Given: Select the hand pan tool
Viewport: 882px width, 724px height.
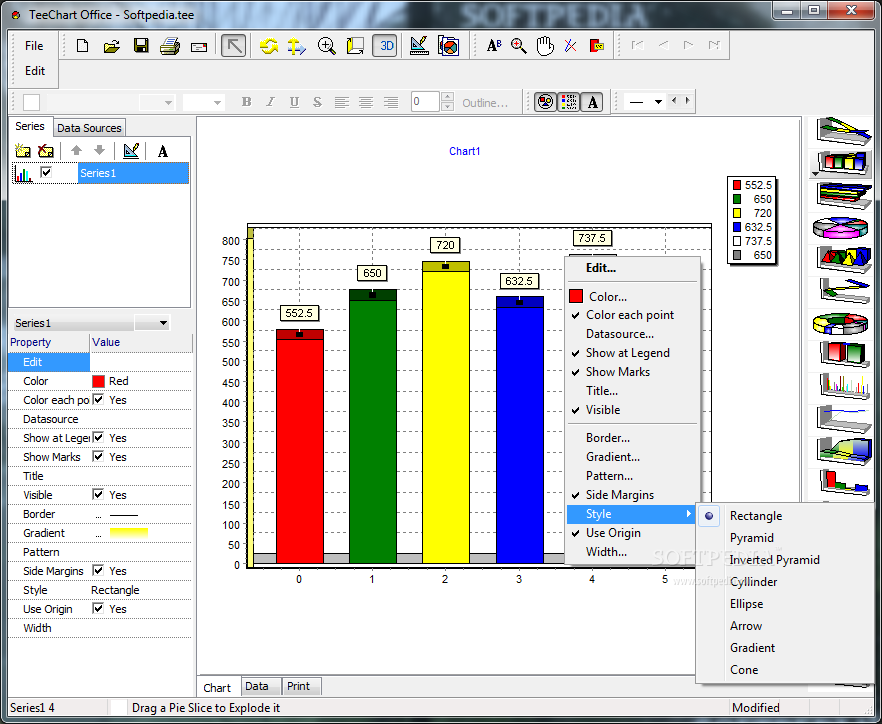Looking at the screenshot, I should [x=544, y=46].
